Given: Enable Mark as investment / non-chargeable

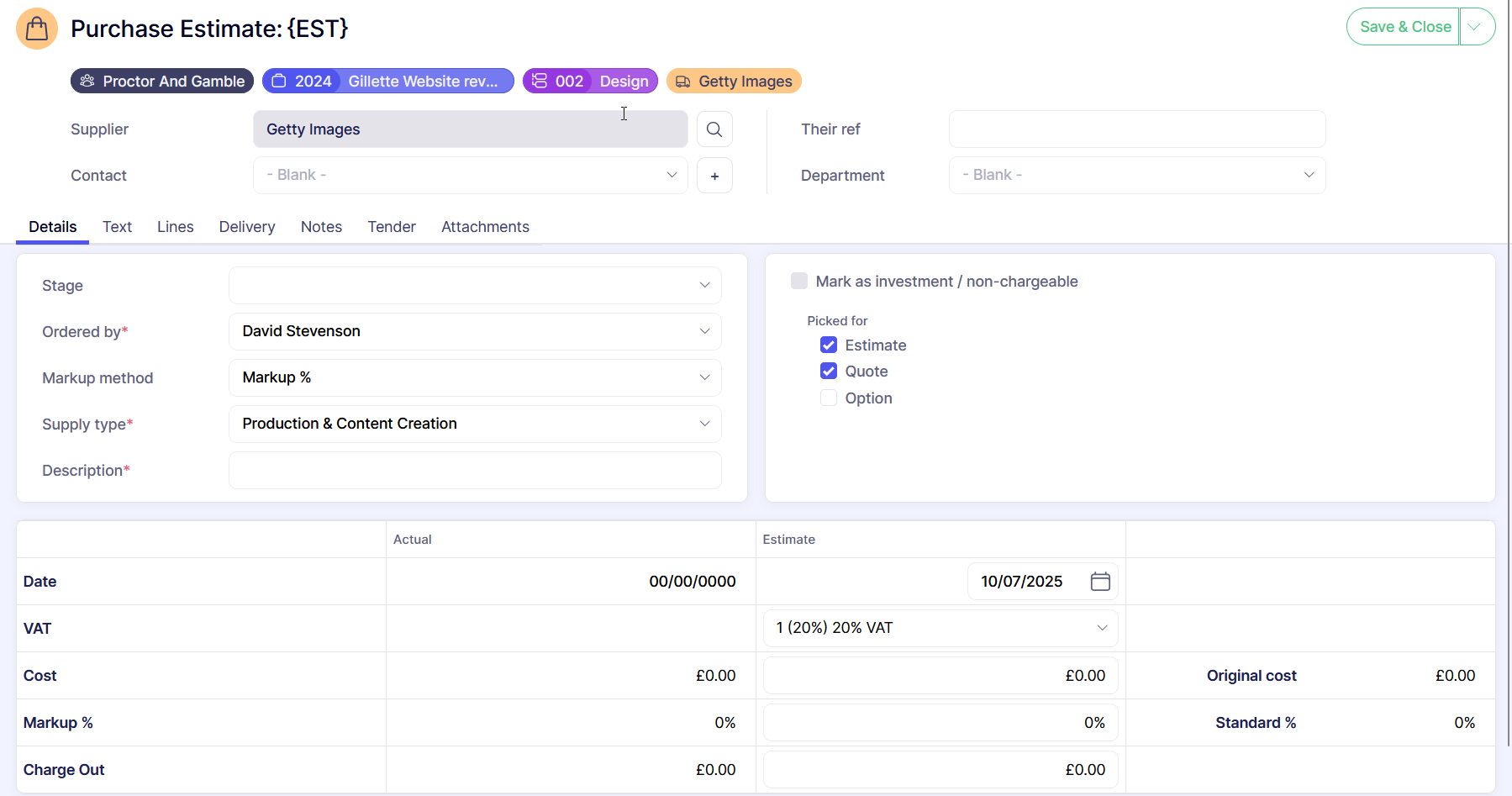Looking at the screenshot, I should pyautogui.click(x=799, y=282).
